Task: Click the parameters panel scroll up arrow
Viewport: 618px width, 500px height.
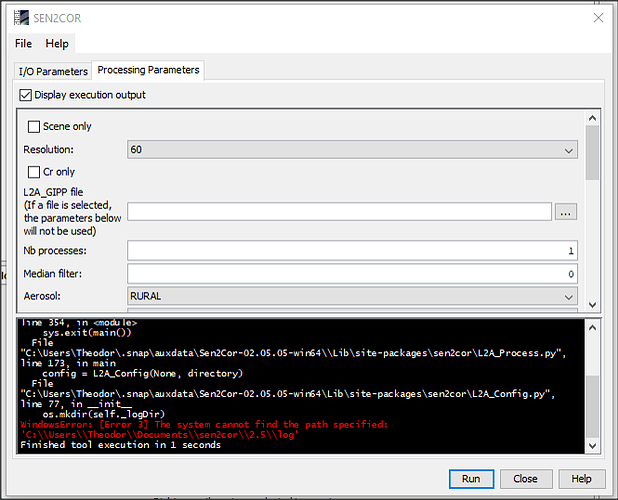Action: [x=592, y=118]
